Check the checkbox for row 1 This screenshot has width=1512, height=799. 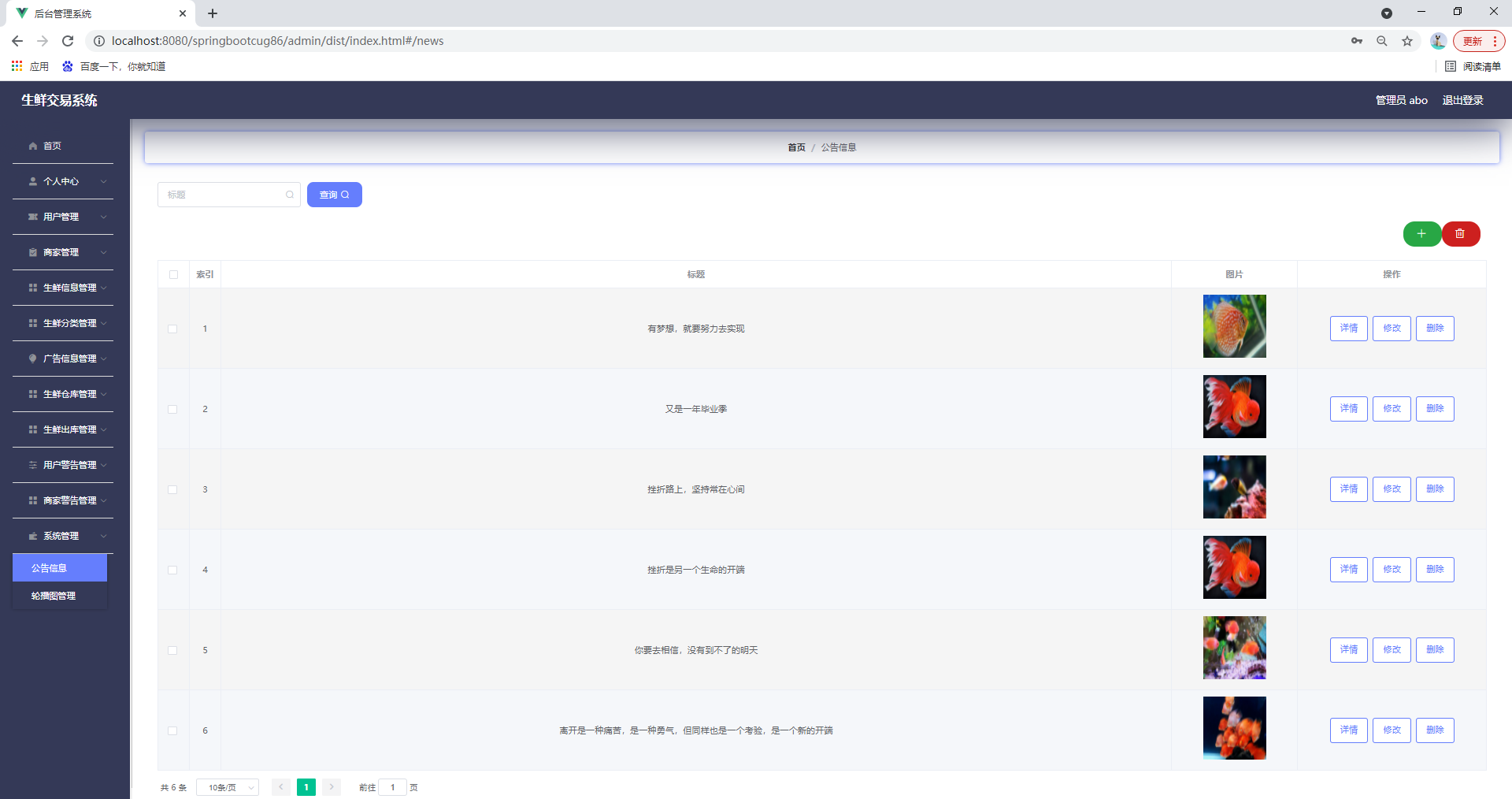click(x=173, y=329)
